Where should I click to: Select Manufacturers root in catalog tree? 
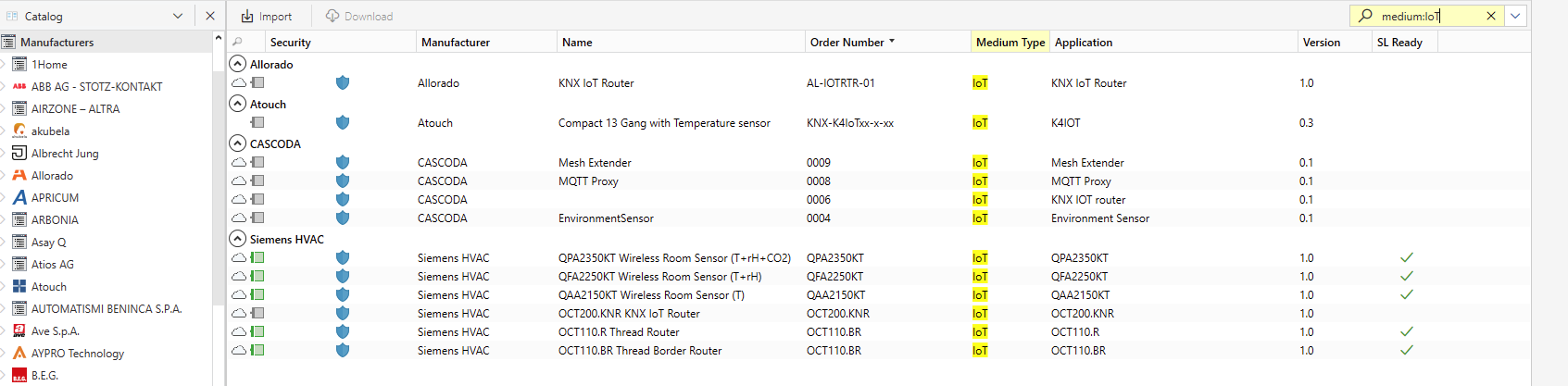[x=56, y=42]
